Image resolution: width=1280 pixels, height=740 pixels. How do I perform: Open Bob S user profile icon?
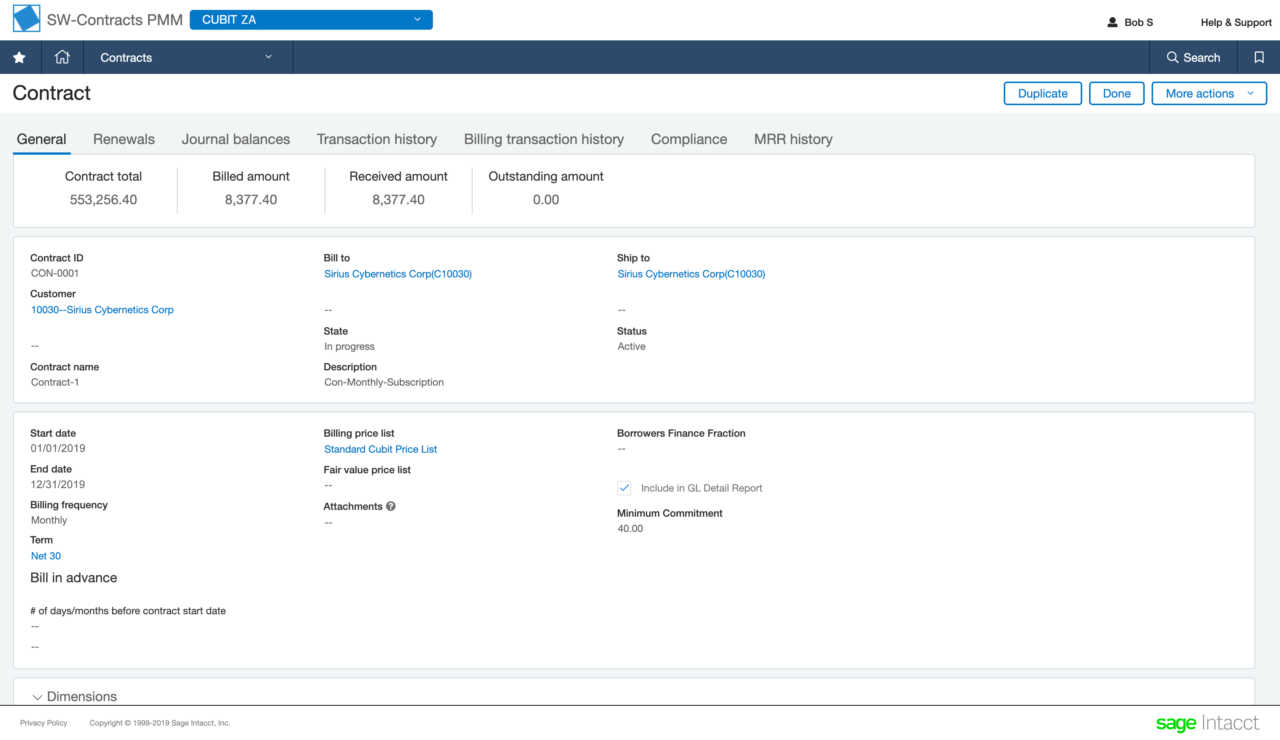coord(1113,22)
